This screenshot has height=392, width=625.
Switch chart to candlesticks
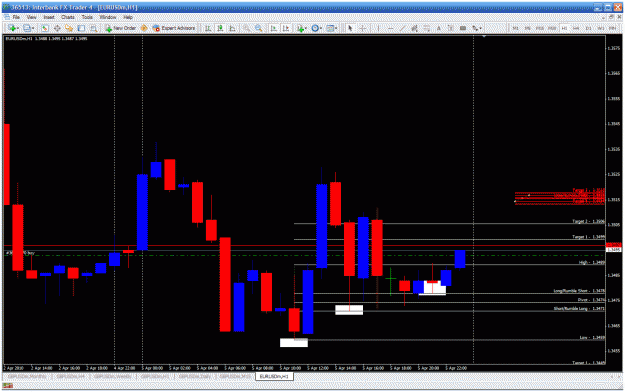pos(220,28)
